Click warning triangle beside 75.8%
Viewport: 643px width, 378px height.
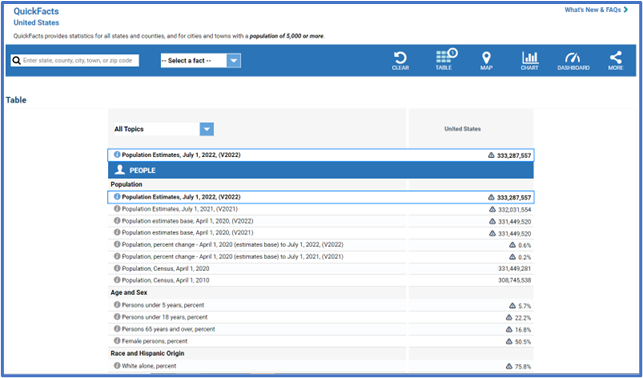[509, 366]
